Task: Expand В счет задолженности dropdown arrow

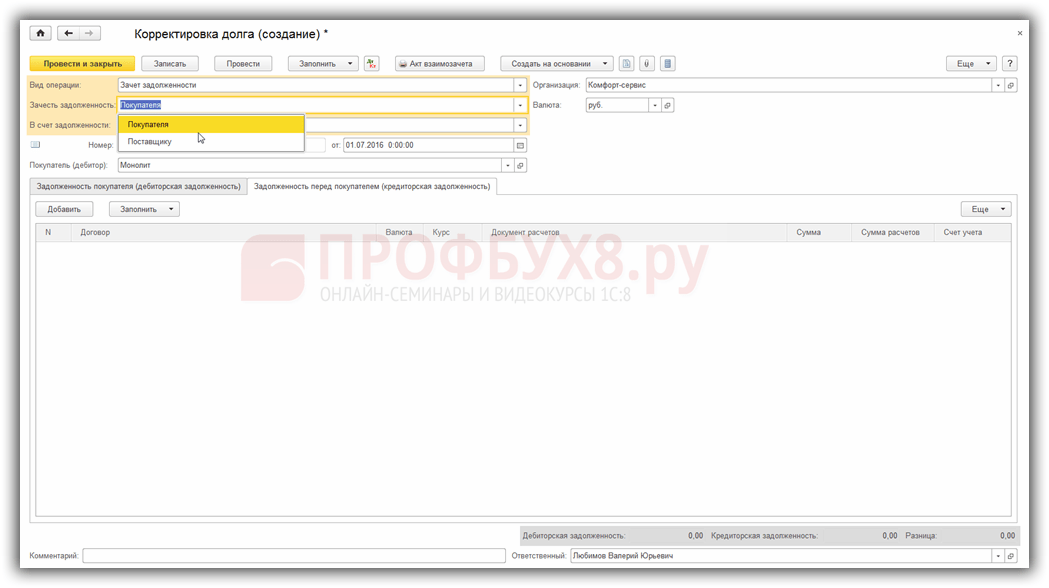Action: (520, 125)
